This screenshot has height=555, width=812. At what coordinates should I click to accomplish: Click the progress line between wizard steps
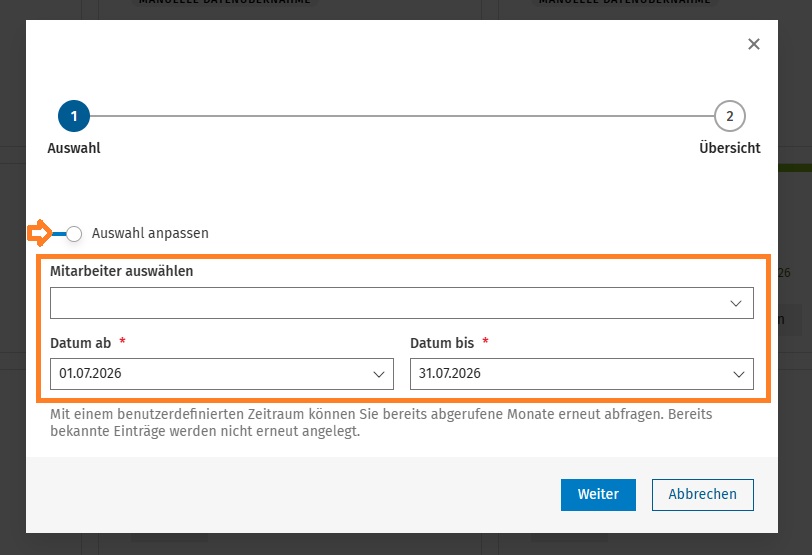click(402, 116)
